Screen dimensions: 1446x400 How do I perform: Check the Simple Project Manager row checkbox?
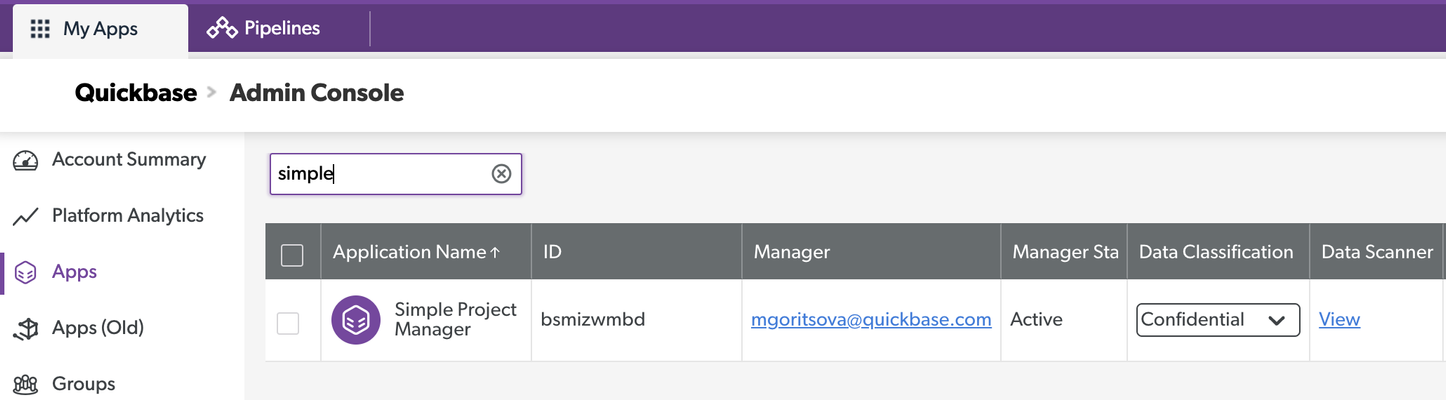(x=288, y=323)
